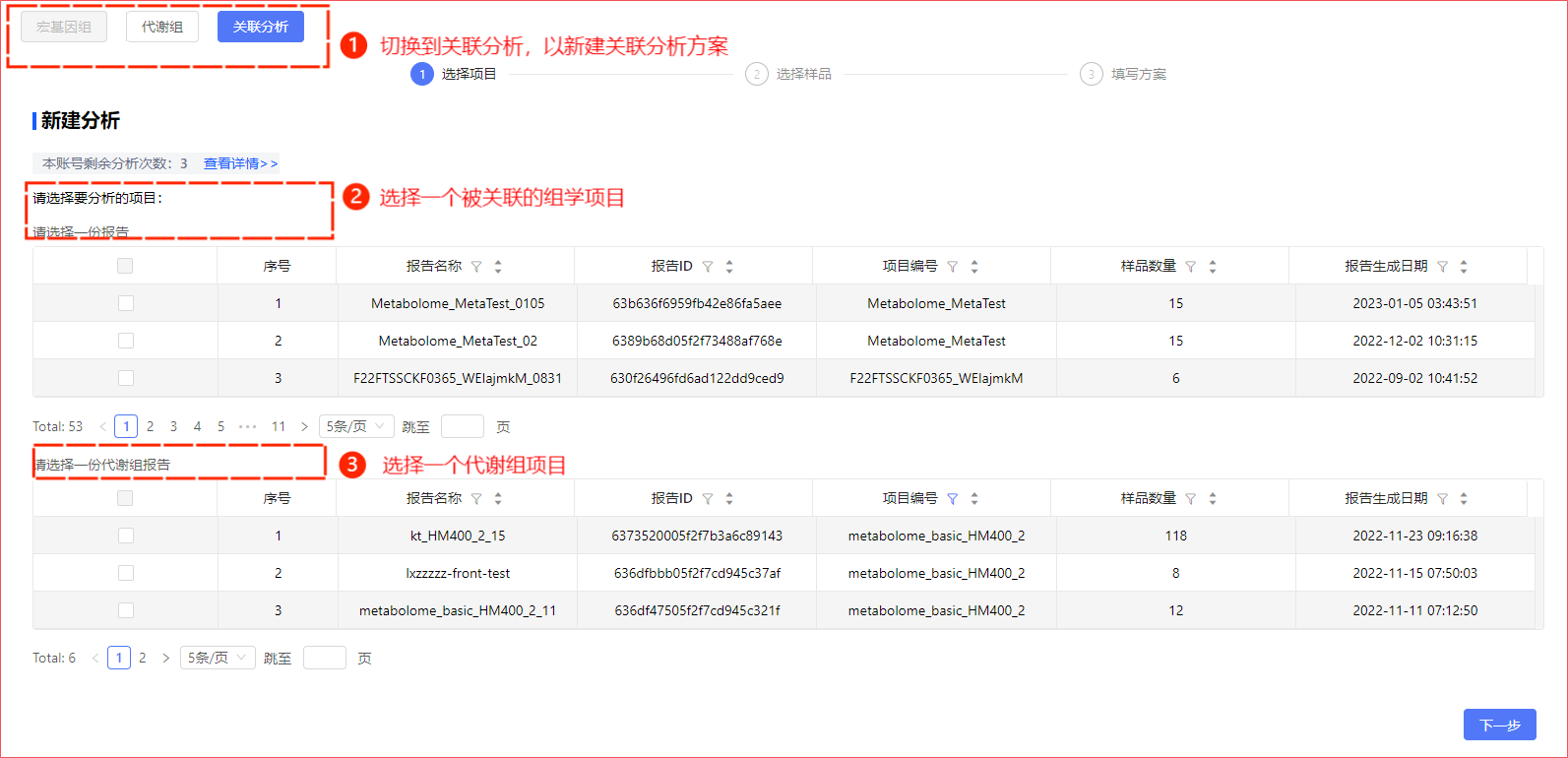Open page-size dropdown of upper table
This screenshot has width=1568, height=758.
[356, 426]
